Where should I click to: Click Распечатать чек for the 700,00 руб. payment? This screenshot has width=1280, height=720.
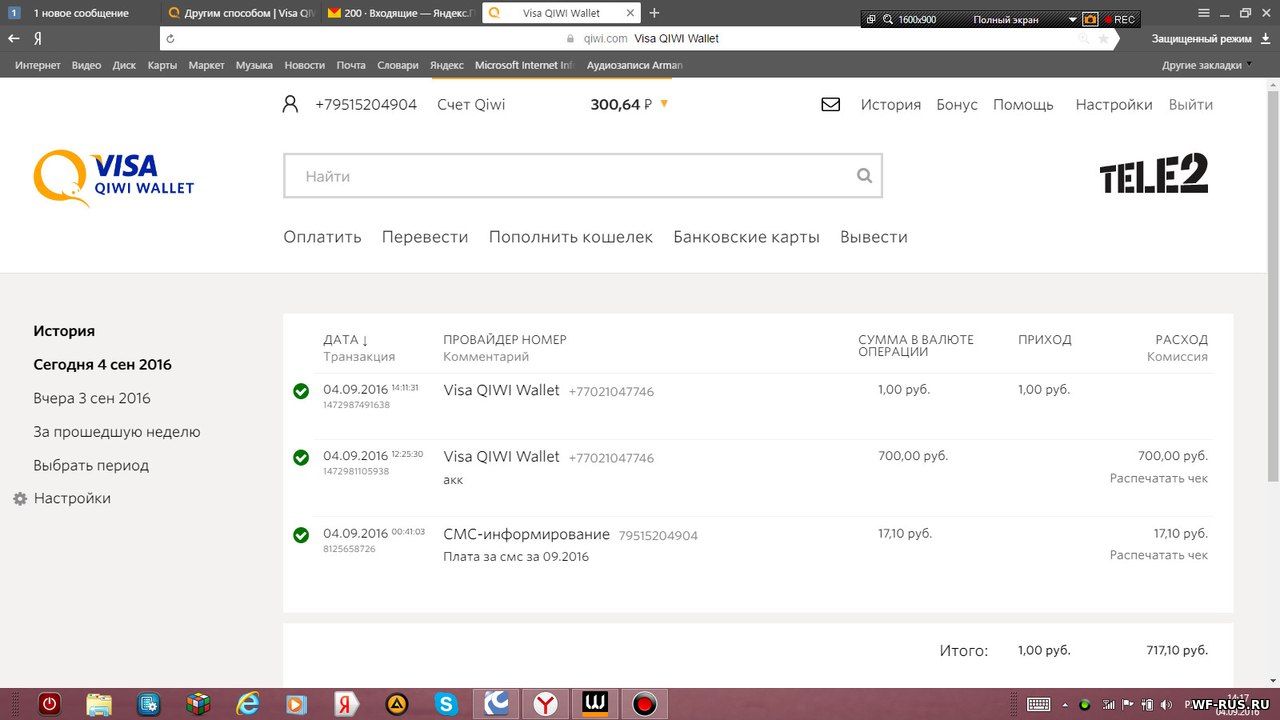click(1159, 478)
